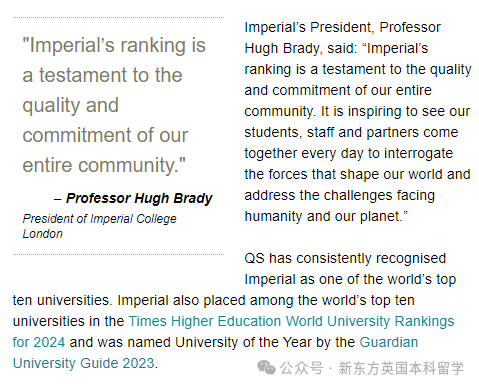Screen dimensions: 479x387
Task: Click the watermark text '新东方英国本科留学'
Action: point(401,368)
